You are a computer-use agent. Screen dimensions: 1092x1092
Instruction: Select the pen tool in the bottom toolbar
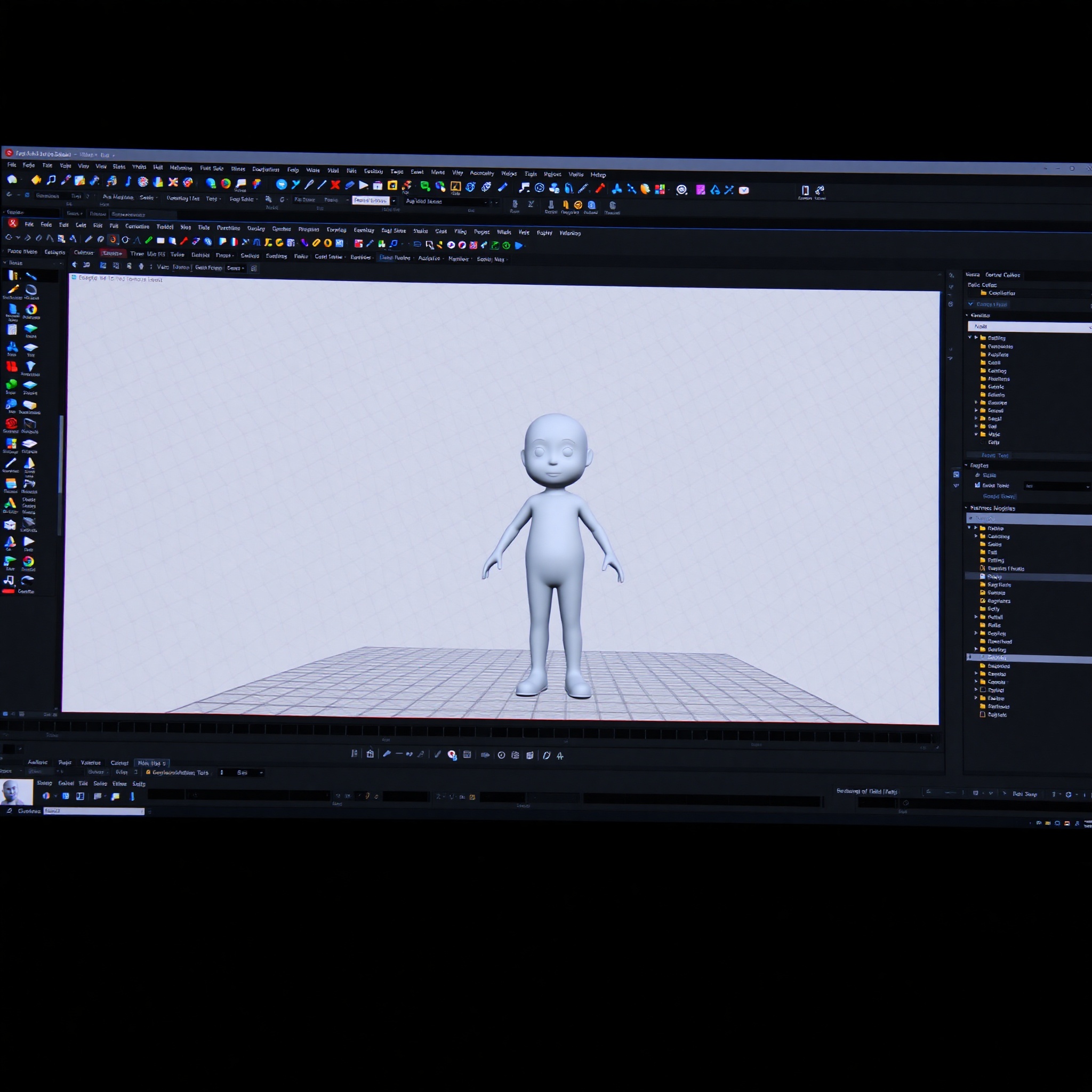387,754
